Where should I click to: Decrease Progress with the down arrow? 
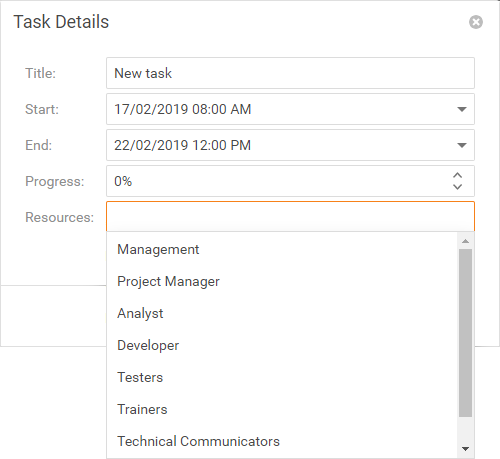(458, 187)
